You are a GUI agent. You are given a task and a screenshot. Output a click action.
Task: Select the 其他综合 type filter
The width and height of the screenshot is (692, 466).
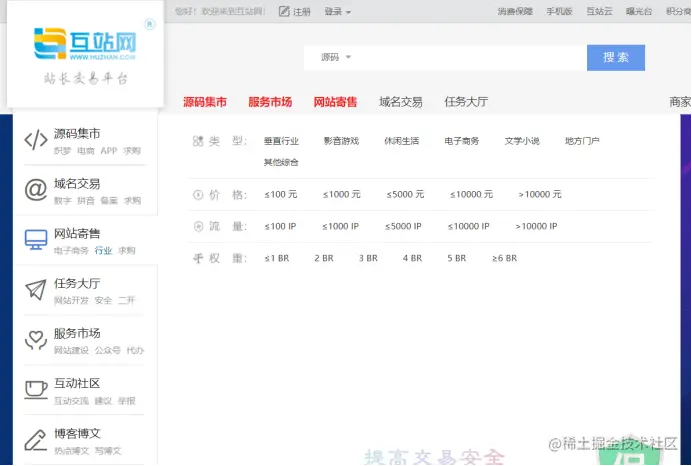(x=281, y=162)
